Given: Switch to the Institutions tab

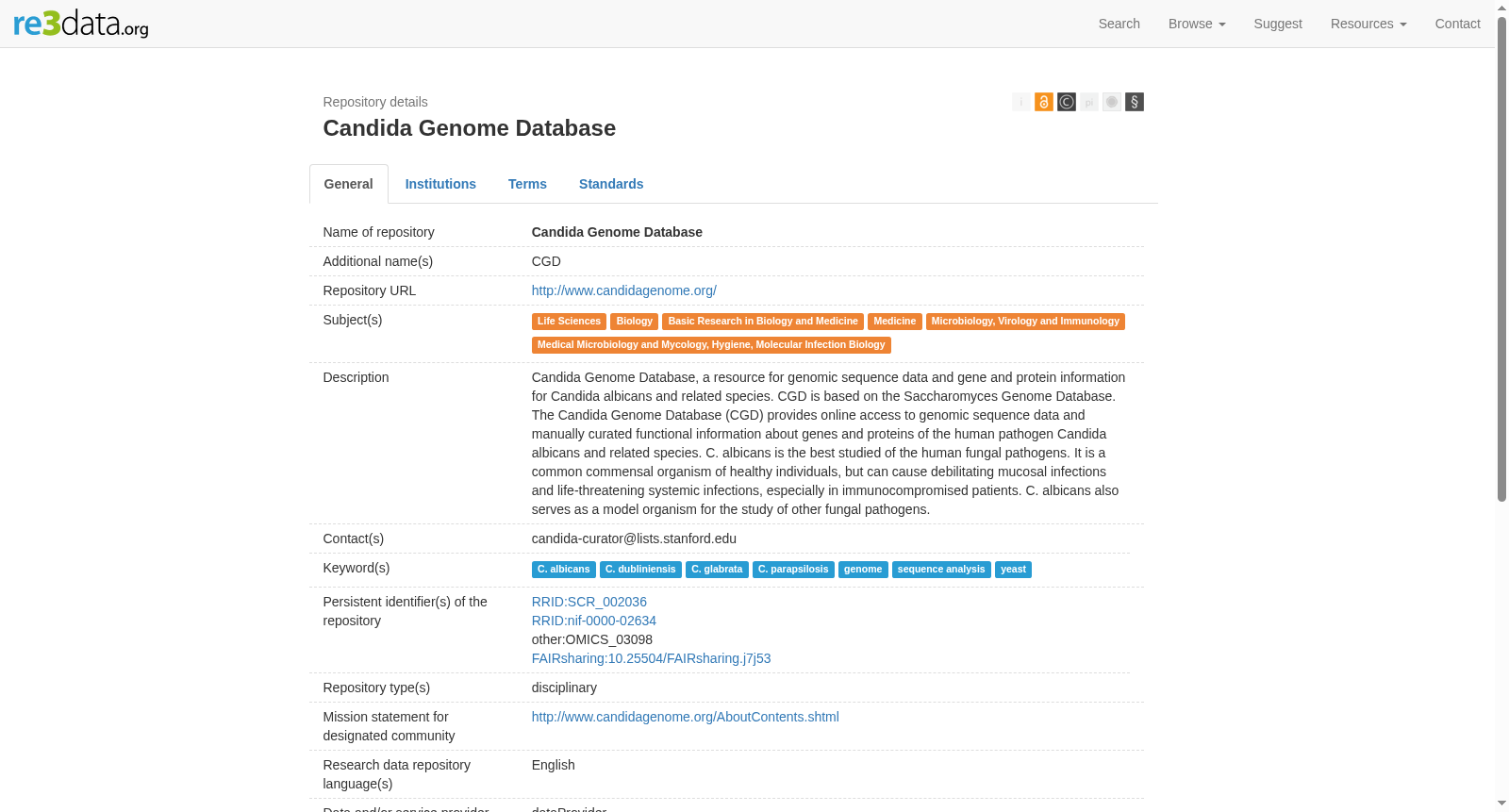Looking at the screenshot, I should [440, 184].
